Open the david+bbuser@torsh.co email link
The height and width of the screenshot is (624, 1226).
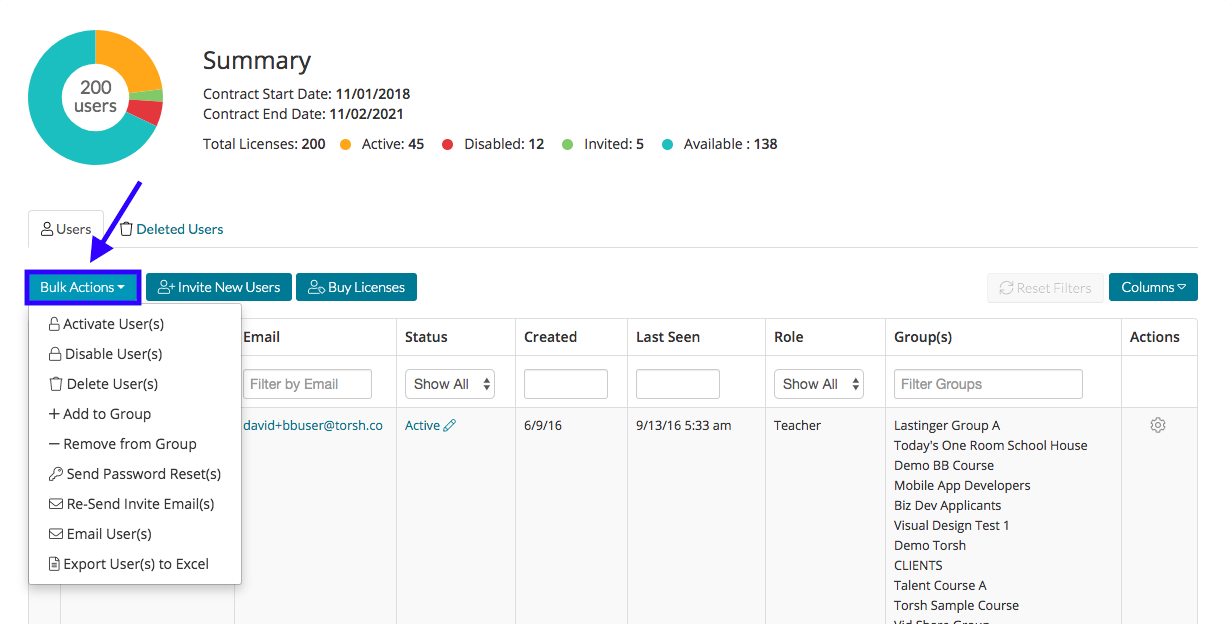313,425
